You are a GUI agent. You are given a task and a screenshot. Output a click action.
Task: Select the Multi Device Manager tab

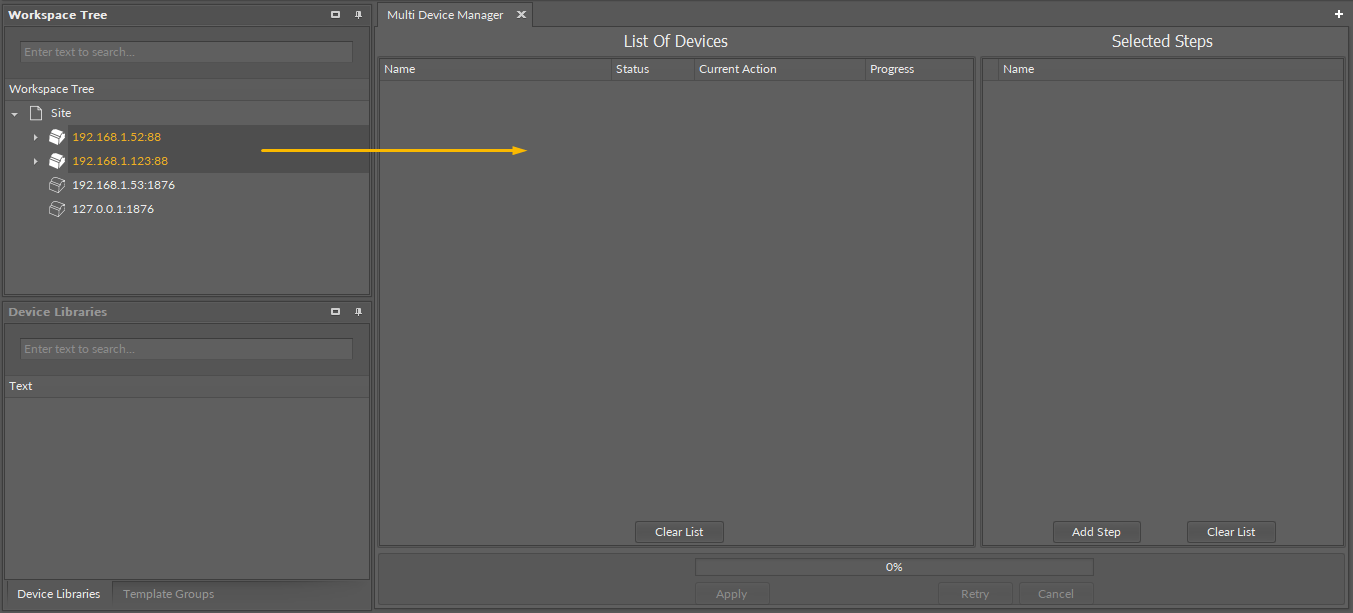point(444,14)
